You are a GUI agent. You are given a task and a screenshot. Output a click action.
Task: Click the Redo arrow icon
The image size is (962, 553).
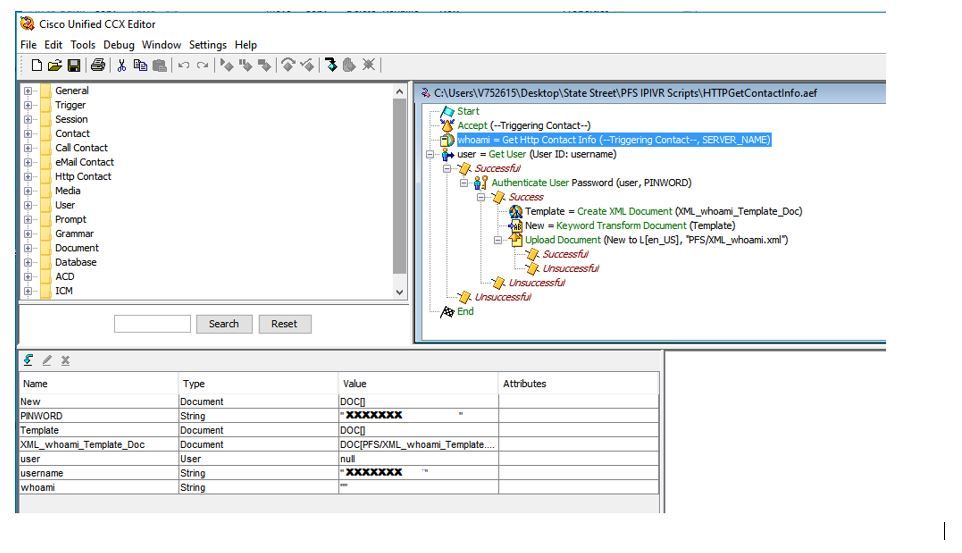[x=202, y=65]
